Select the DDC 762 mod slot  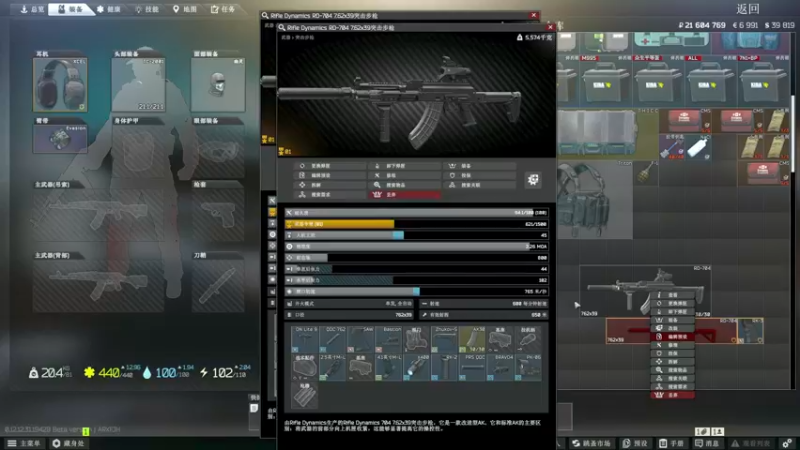pyautogui.click(x=332, y=340)
